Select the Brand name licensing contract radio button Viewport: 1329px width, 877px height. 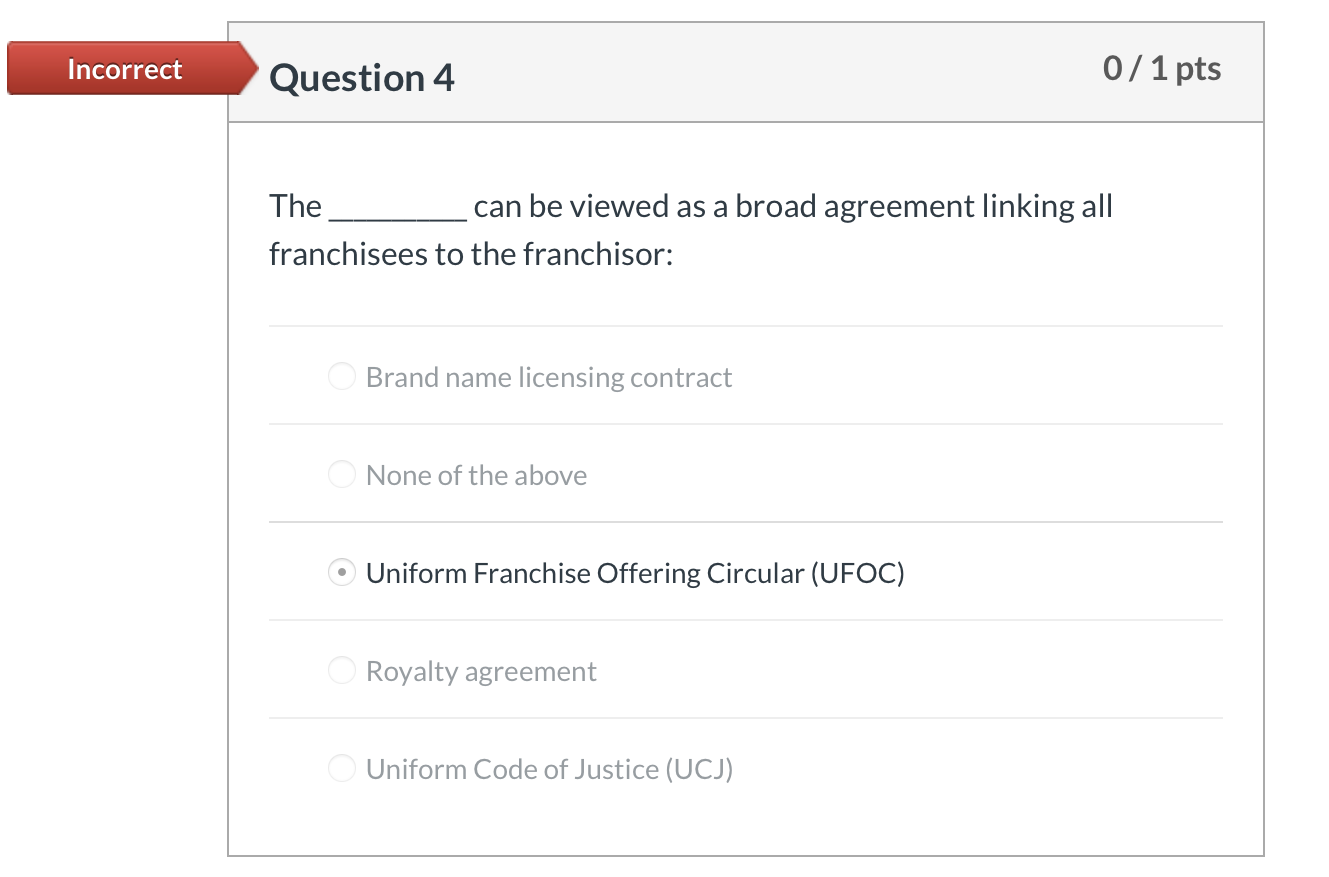[342, 376]
